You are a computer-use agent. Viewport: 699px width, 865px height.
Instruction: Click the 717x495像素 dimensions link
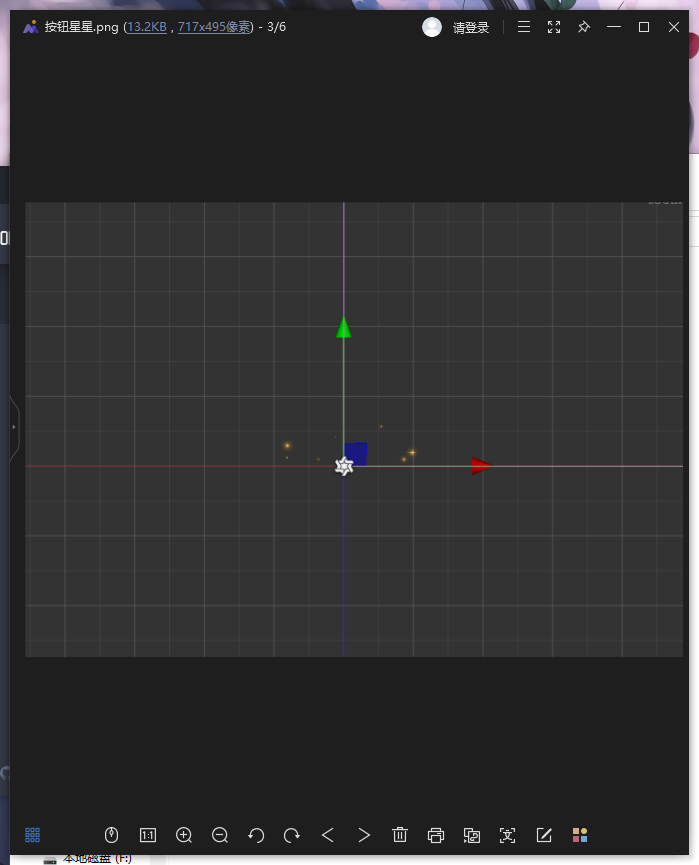[x=214, y=27]
